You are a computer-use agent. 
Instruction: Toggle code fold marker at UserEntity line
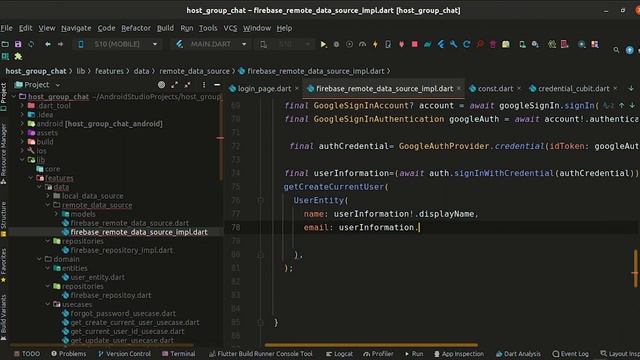click(260, 200)
